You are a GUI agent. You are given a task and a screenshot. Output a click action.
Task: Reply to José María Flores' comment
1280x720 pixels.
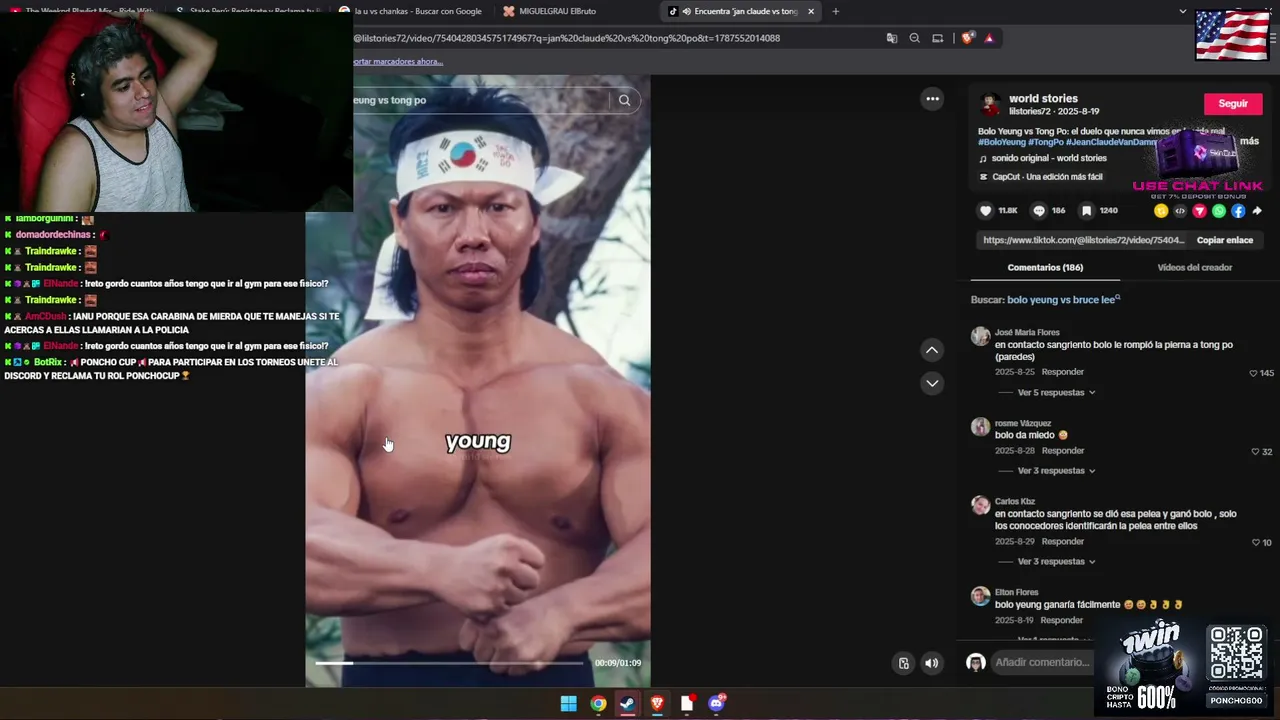(x=1063, y=372)
